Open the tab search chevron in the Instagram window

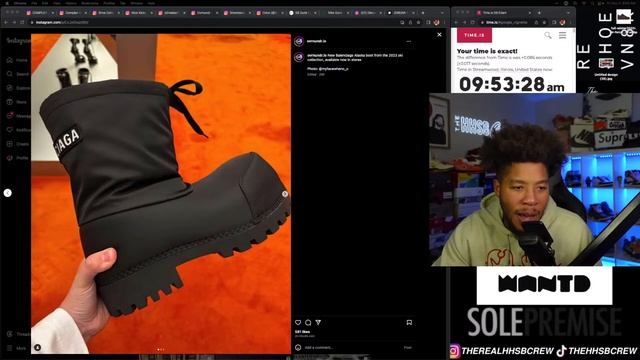tap(442, 13)
